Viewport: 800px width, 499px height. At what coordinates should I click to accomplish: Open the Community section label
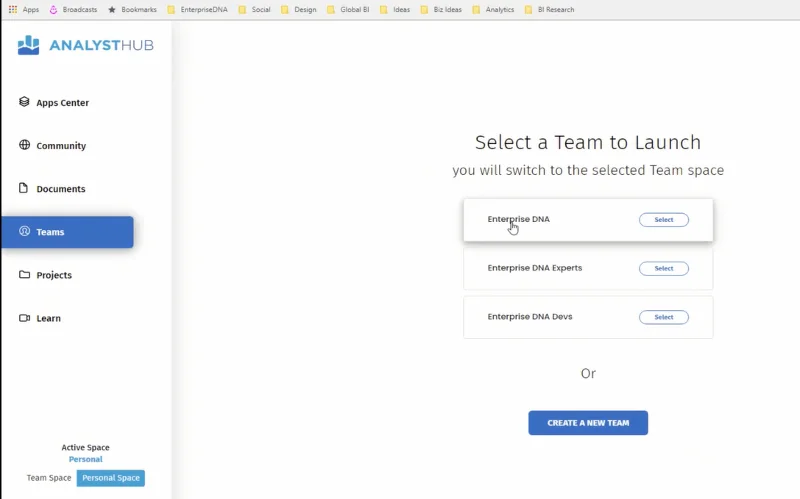coord(61,145)
